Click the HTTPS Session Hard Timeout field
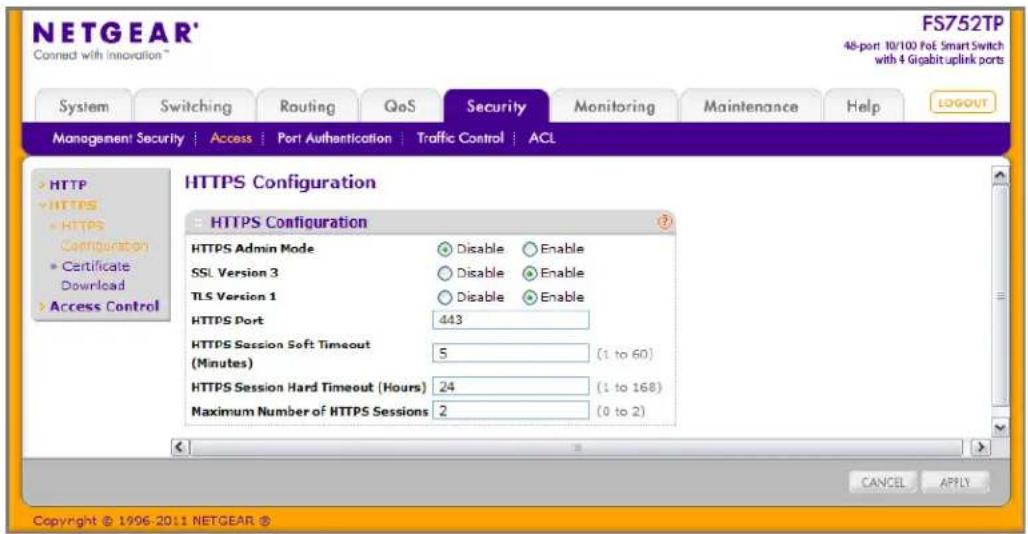Viewport: 1028px width, 534px height. pos(511,387)
